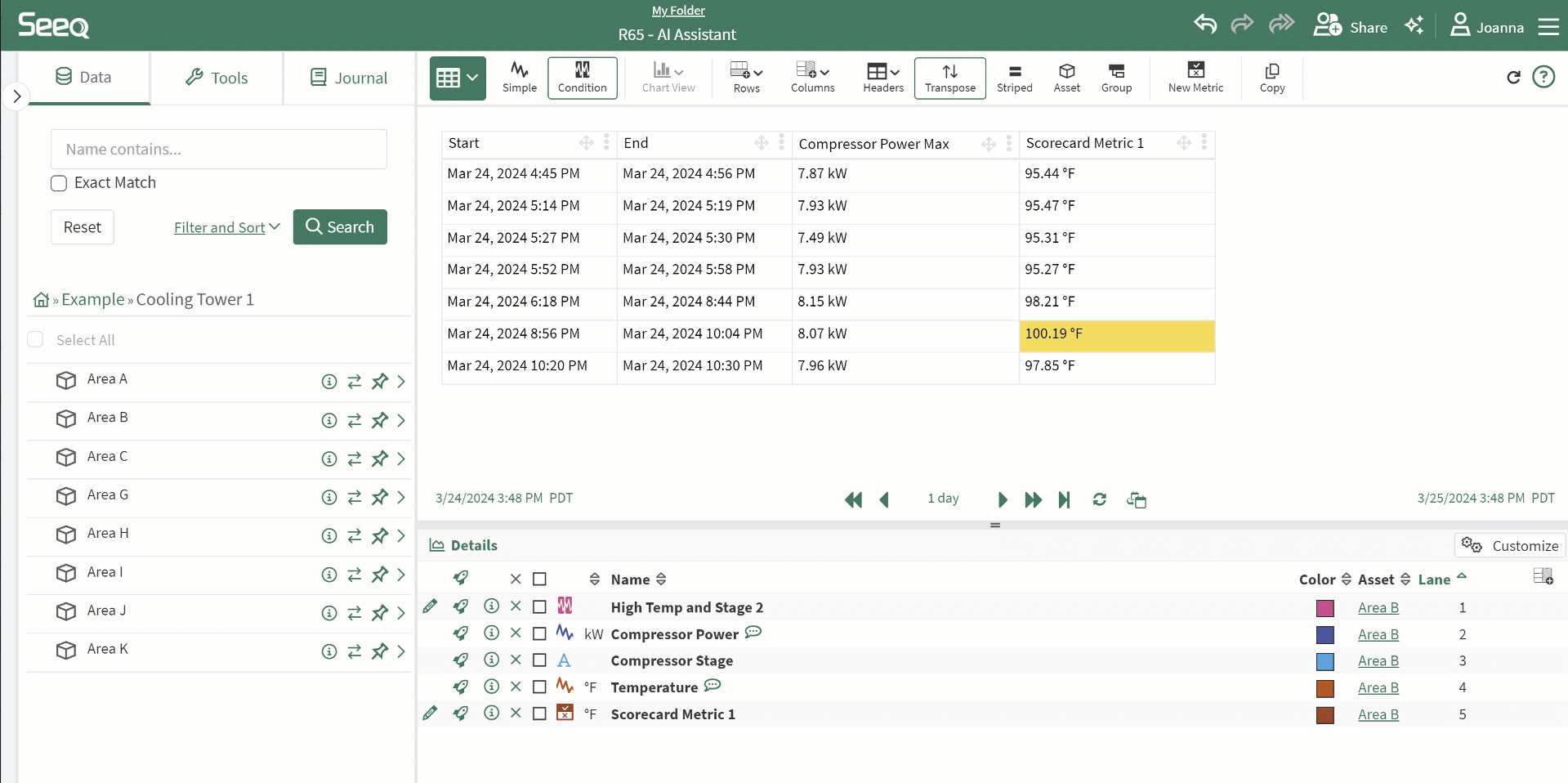Screen dimensions: 1568x783
Task: Step display range forward one full day
Action: pos(1033,499)
